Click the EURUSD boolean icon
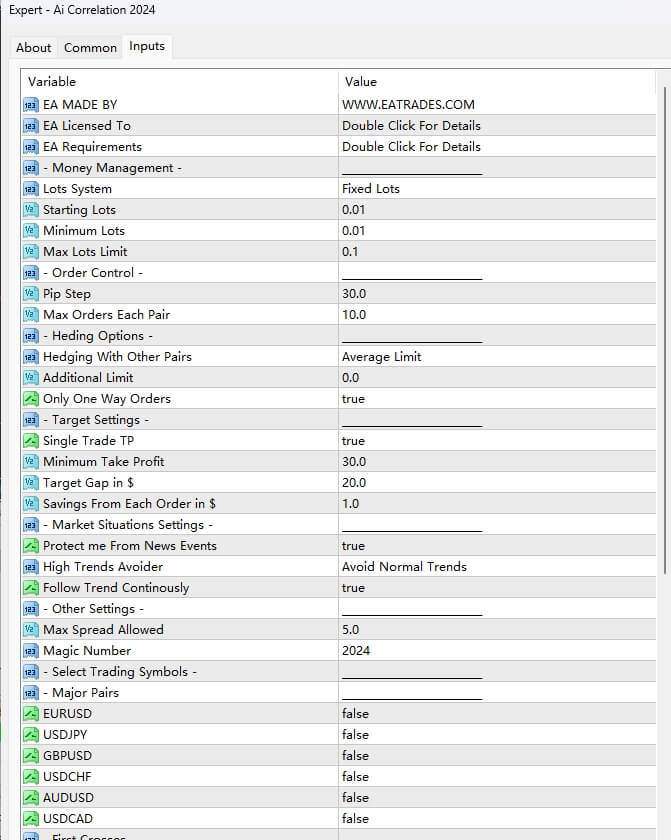This screenshot has width=671, height=840. 30,714
